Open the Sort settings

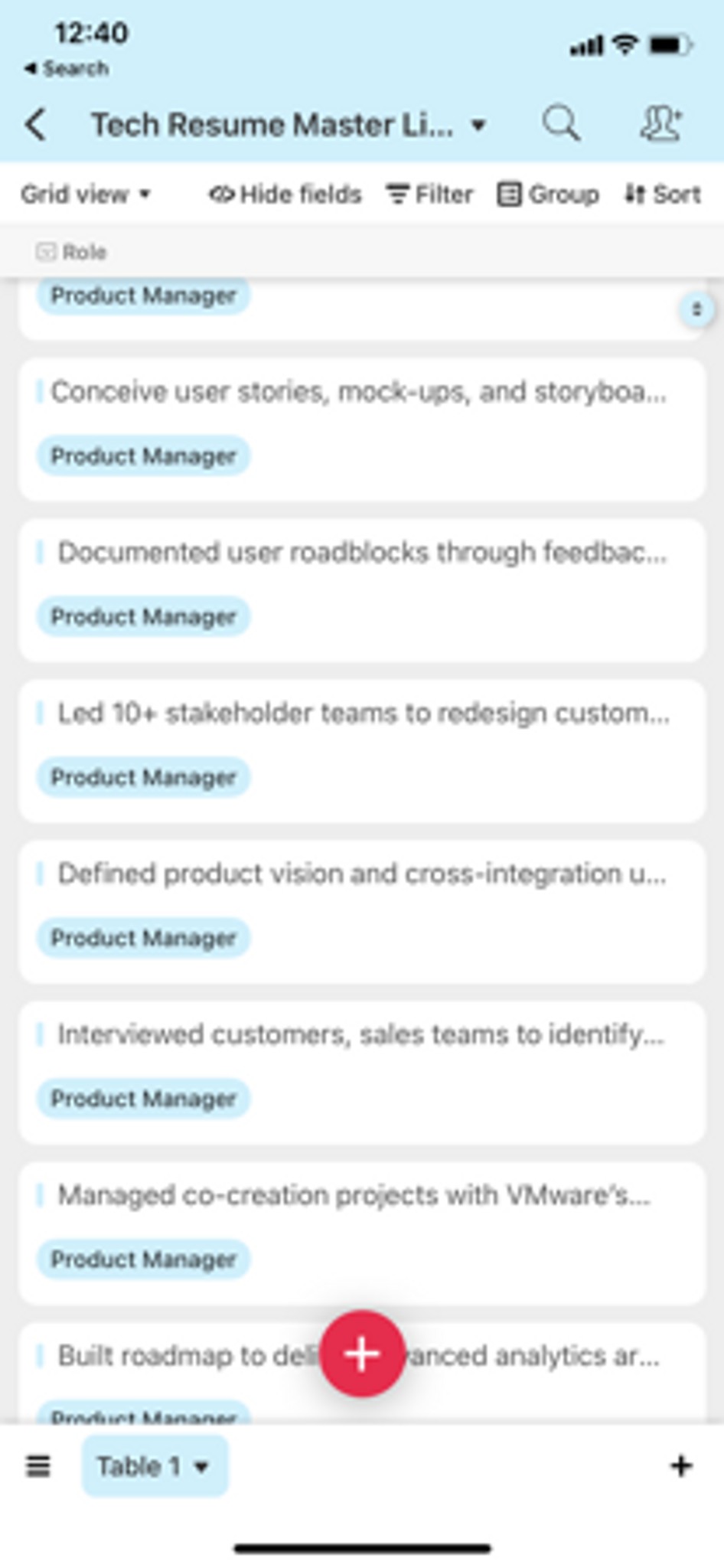pyautogui.click(x=663, y=194)
